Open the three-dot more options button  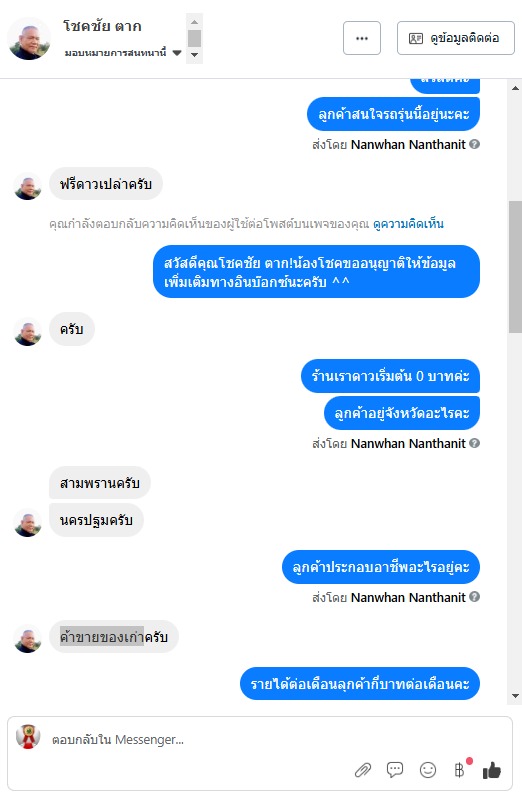(x=362, y=38)
